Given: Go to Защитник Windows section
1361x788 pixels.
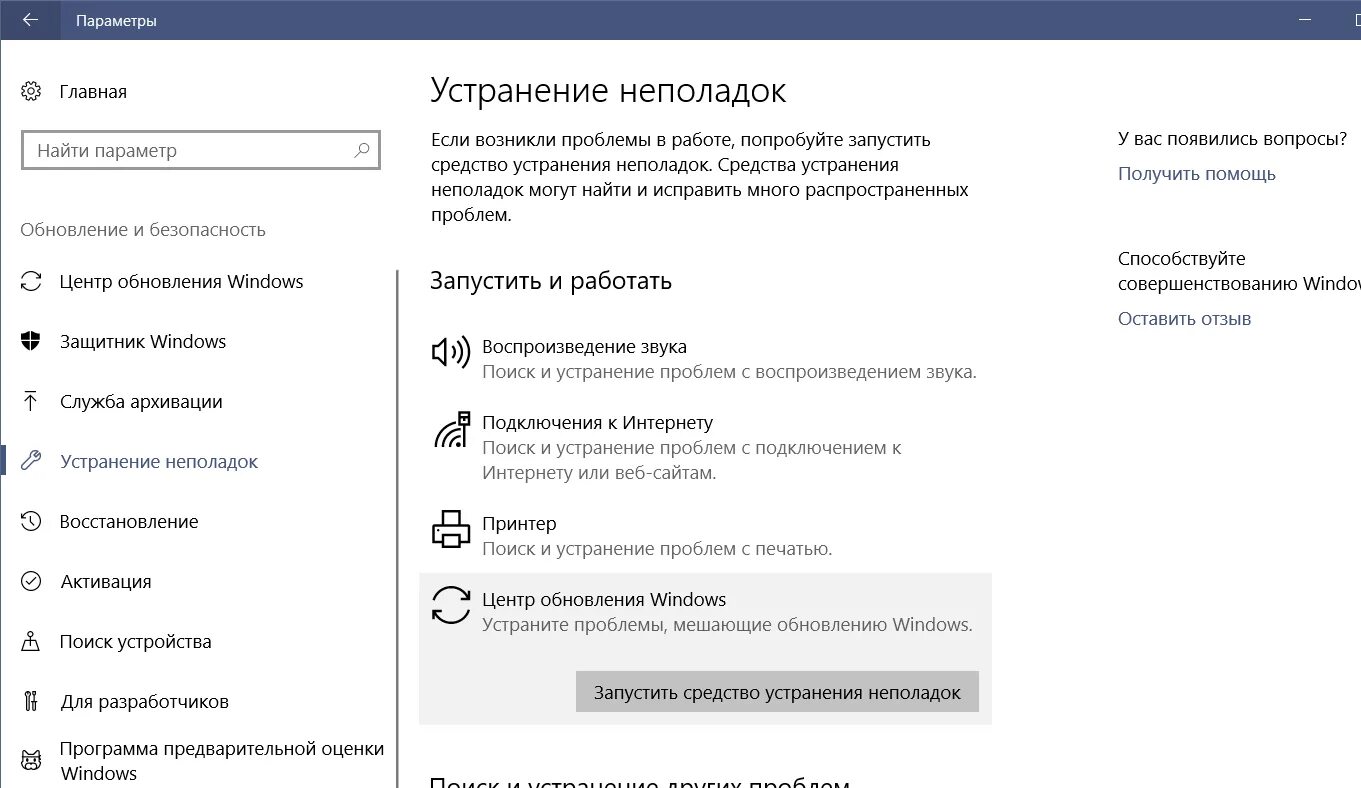Looking at the screenshot, I should pyautogui.click(x=143, y=342).
